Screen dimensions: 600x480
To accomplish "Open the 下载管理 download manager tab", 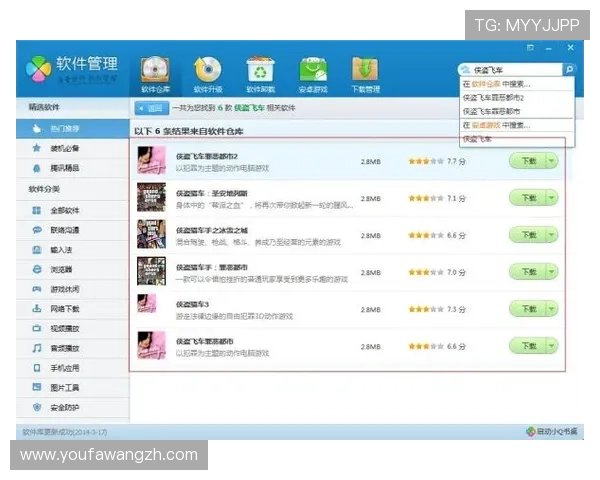I will pyautogui.click(x=365, y=75).
